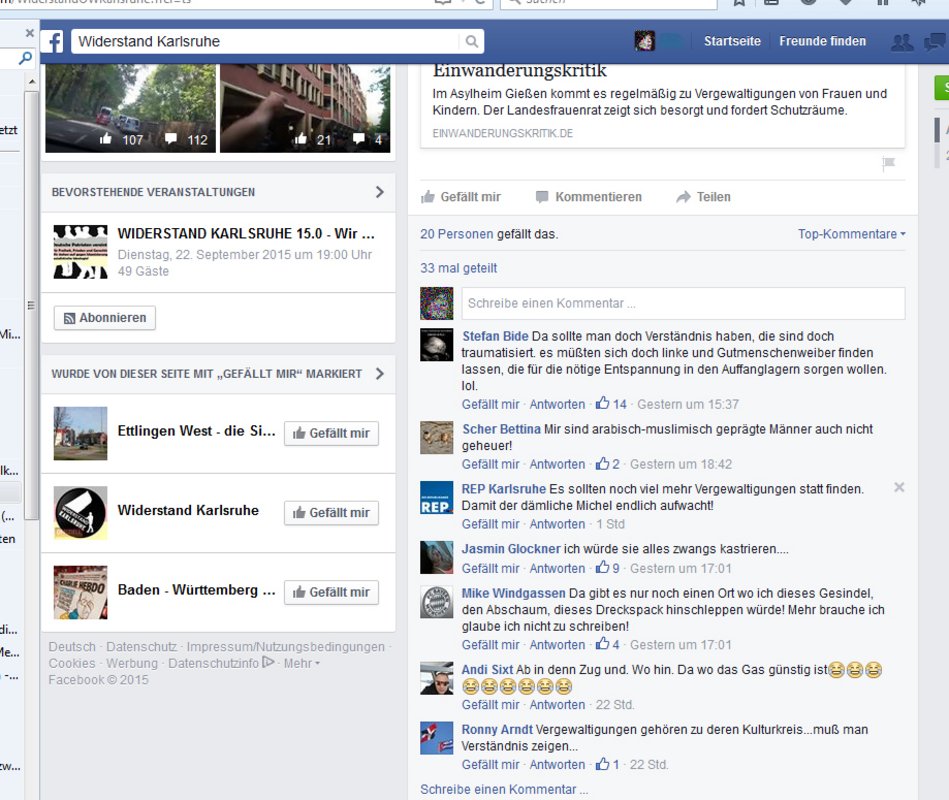Open the Ettlingen West page thumbnail
This screenshot has width=949, height=800.
80,433
